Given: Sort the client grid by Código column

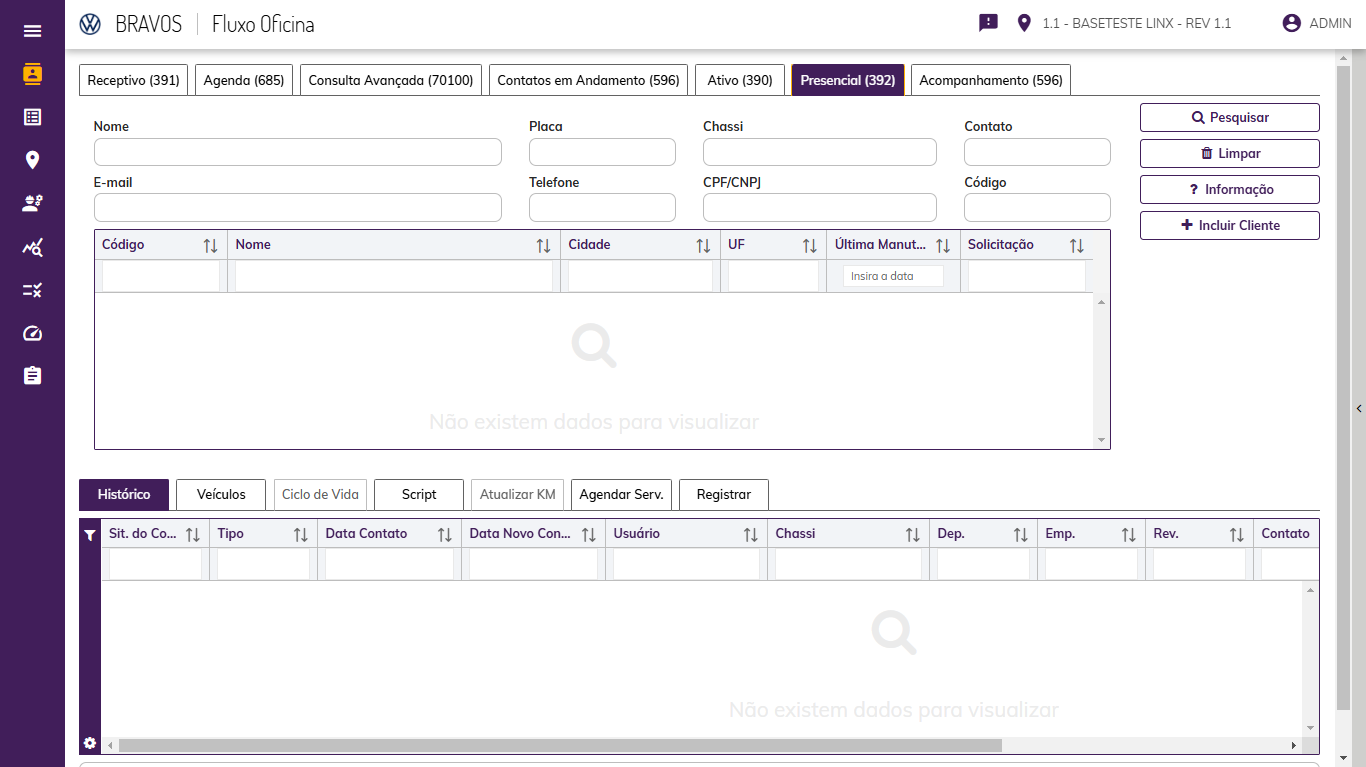Looking at the screenshot, I should pyautogui.click(x=210, y=246).
